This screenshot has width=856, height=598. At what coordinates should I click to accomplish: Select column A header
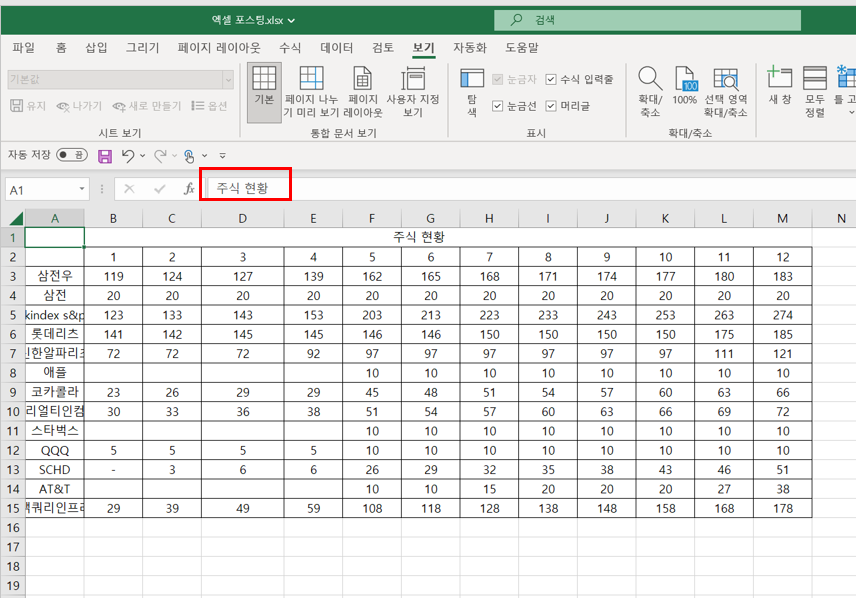(x=55, y=218)
